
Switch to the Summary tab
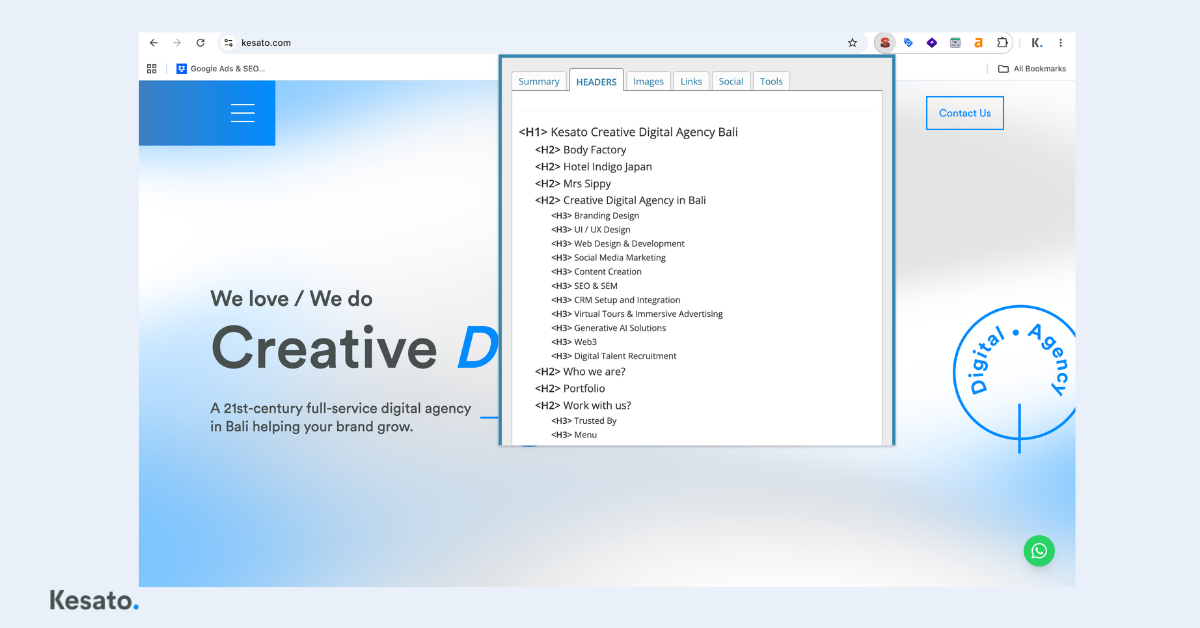point(539,81)
